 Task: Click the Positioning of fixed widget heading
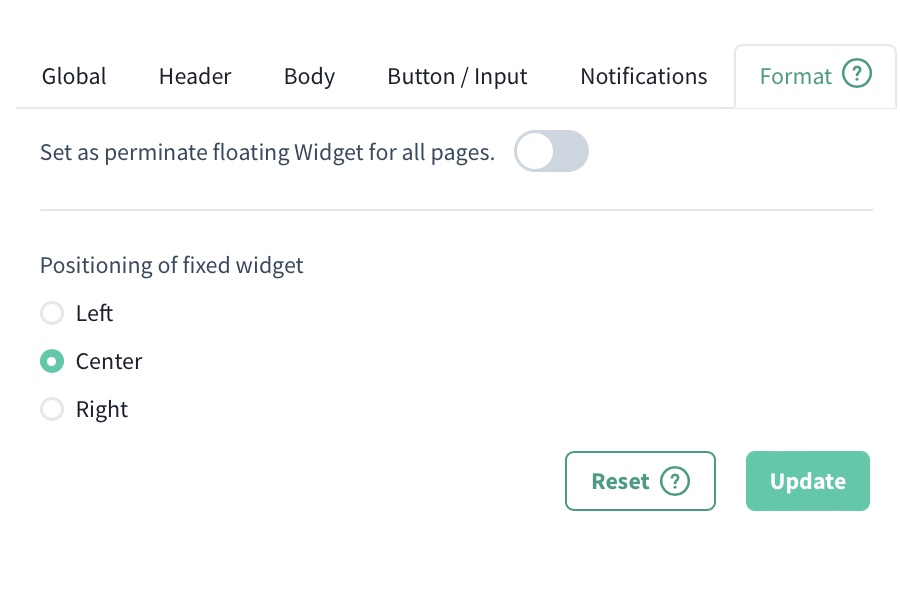(x=171, y=265)
